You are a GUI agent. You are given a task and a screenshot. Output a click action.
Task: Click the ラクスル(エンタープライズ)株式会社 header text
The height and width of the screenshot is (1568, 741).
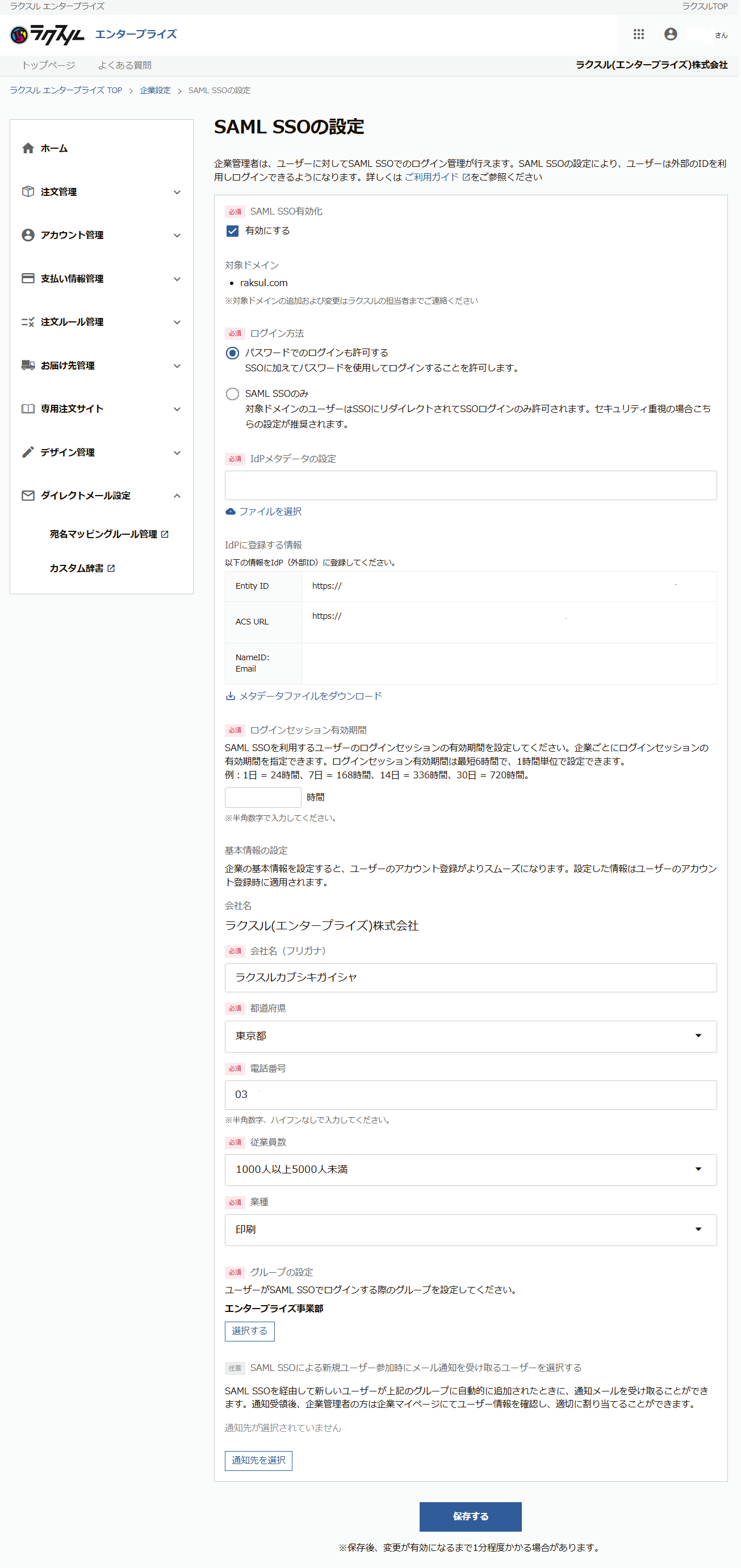coord(651,65)
